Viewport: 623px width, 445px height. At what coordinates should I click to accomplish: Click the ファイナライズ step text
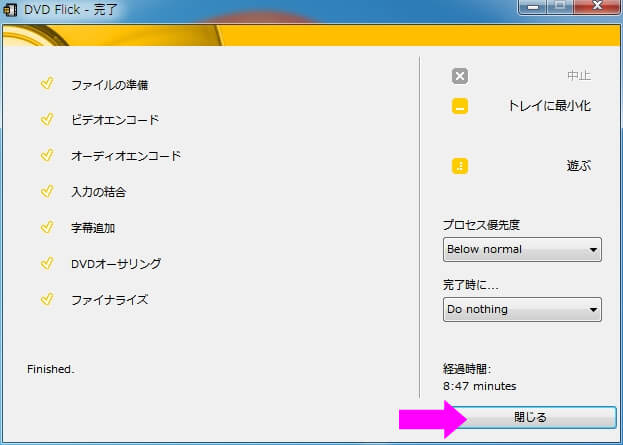click(110, 300)
